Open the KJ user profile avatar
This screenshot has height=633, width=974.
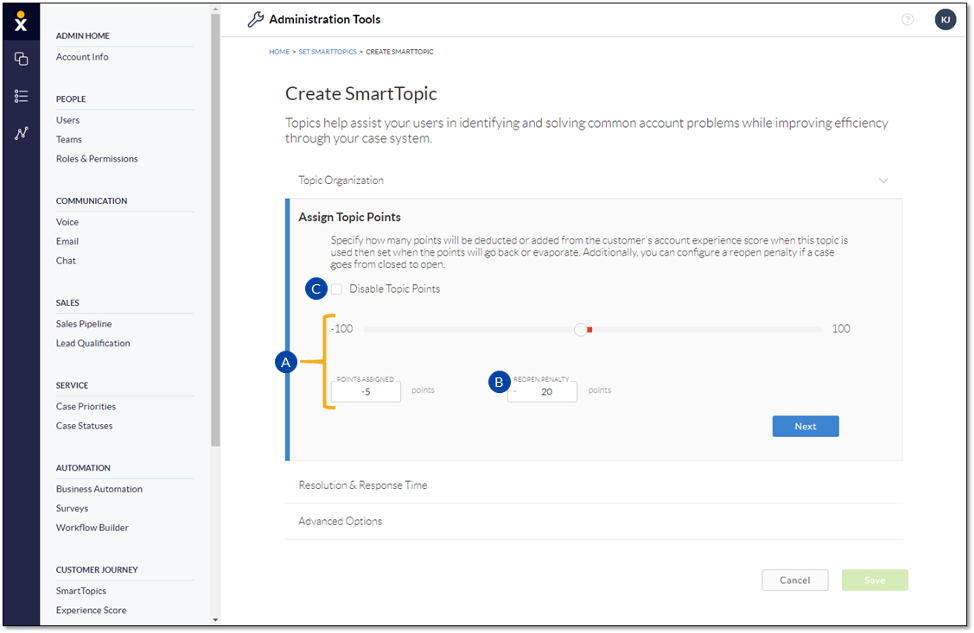click(x=945, y=19)
